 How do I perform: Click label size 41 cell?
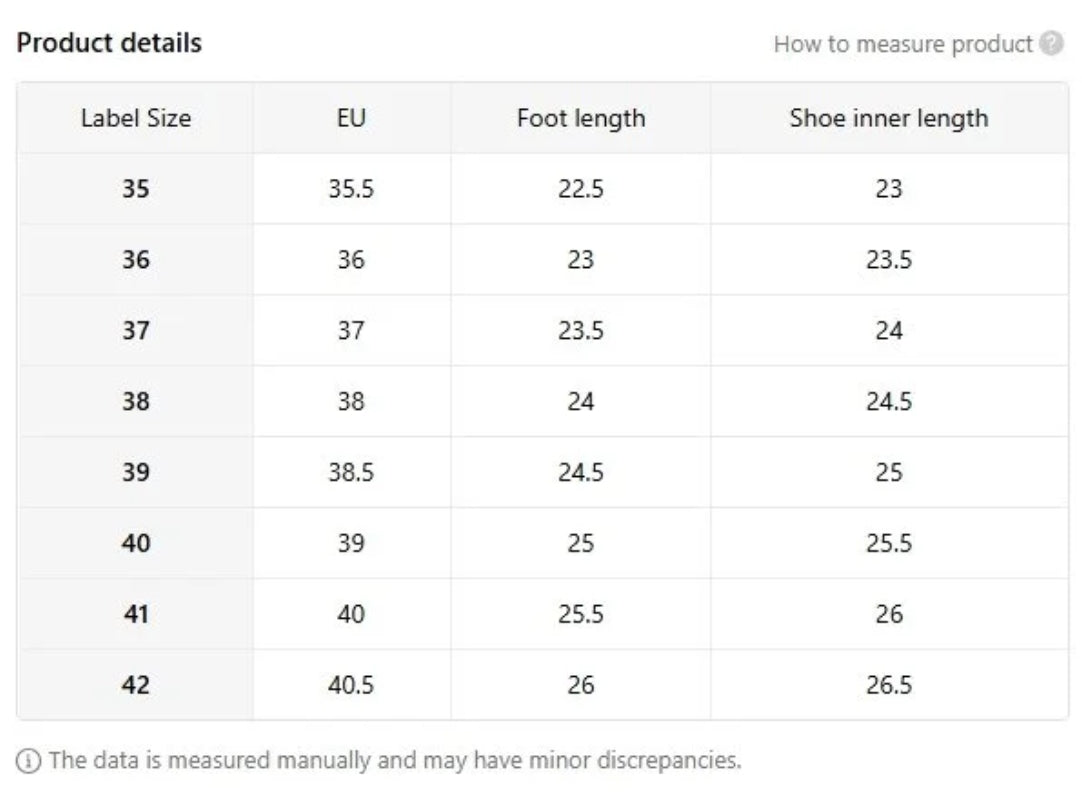(135, 614)
